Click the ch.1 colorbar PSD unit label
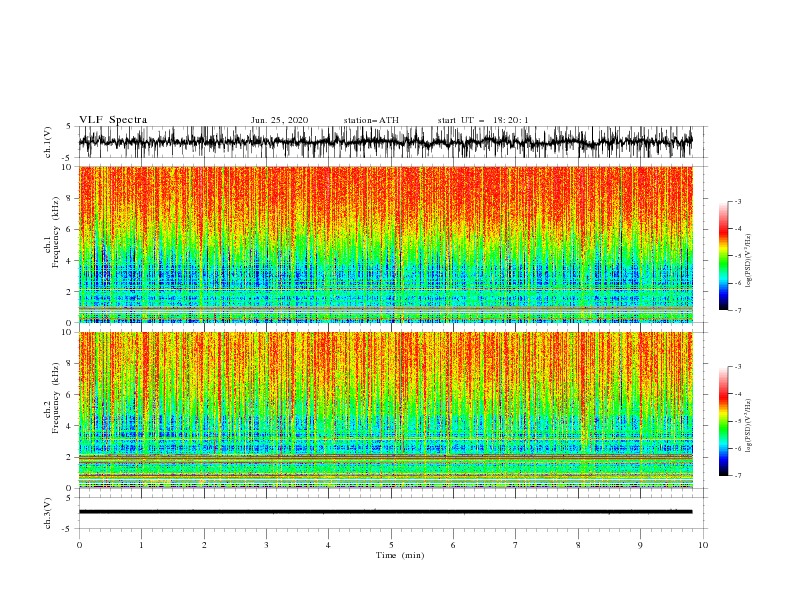The image size is (792, 612). 749,261
